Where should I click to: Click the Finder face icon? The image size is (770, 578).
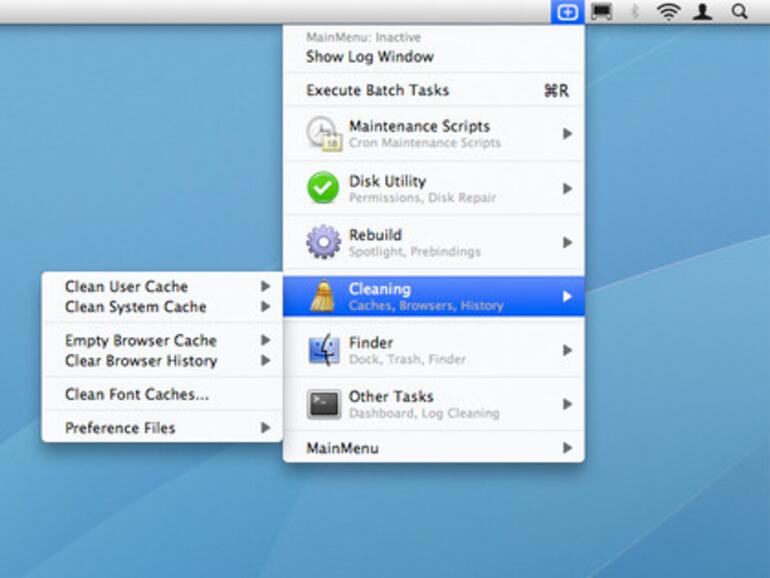[324, 350]
